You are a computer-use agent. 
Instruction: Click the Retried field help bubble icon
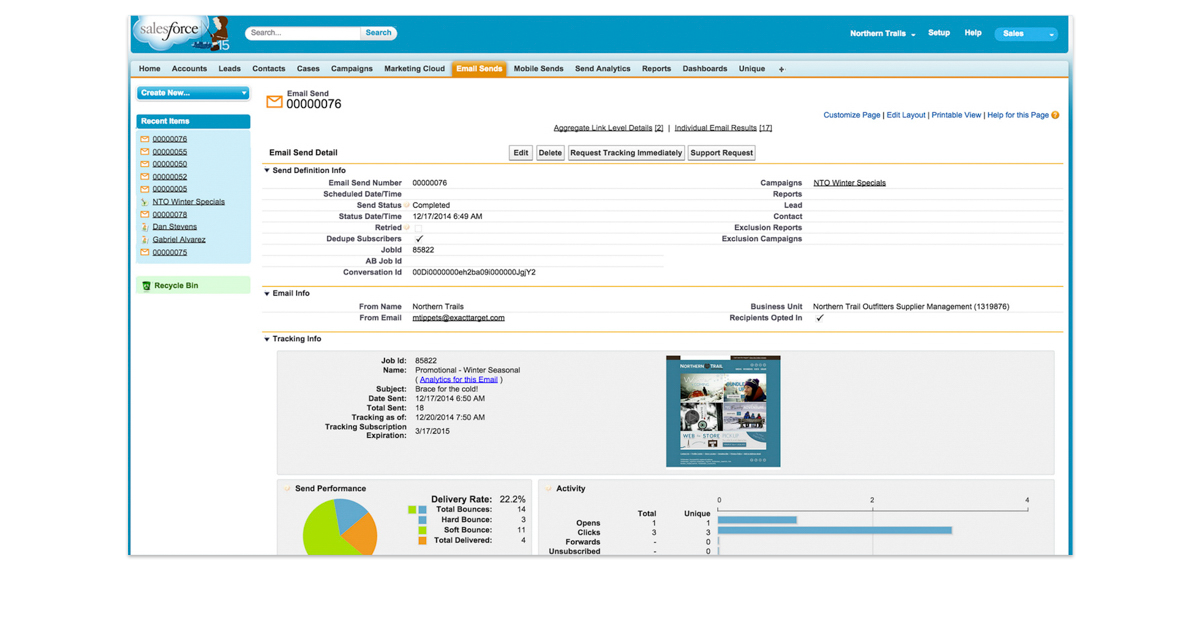[407, 228]
